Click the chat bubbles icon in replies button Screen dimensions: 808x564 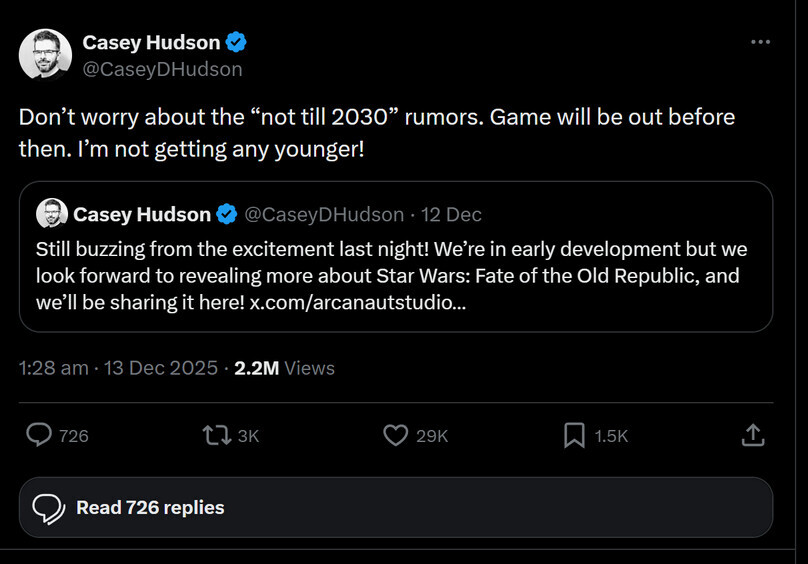click(49, 508)
